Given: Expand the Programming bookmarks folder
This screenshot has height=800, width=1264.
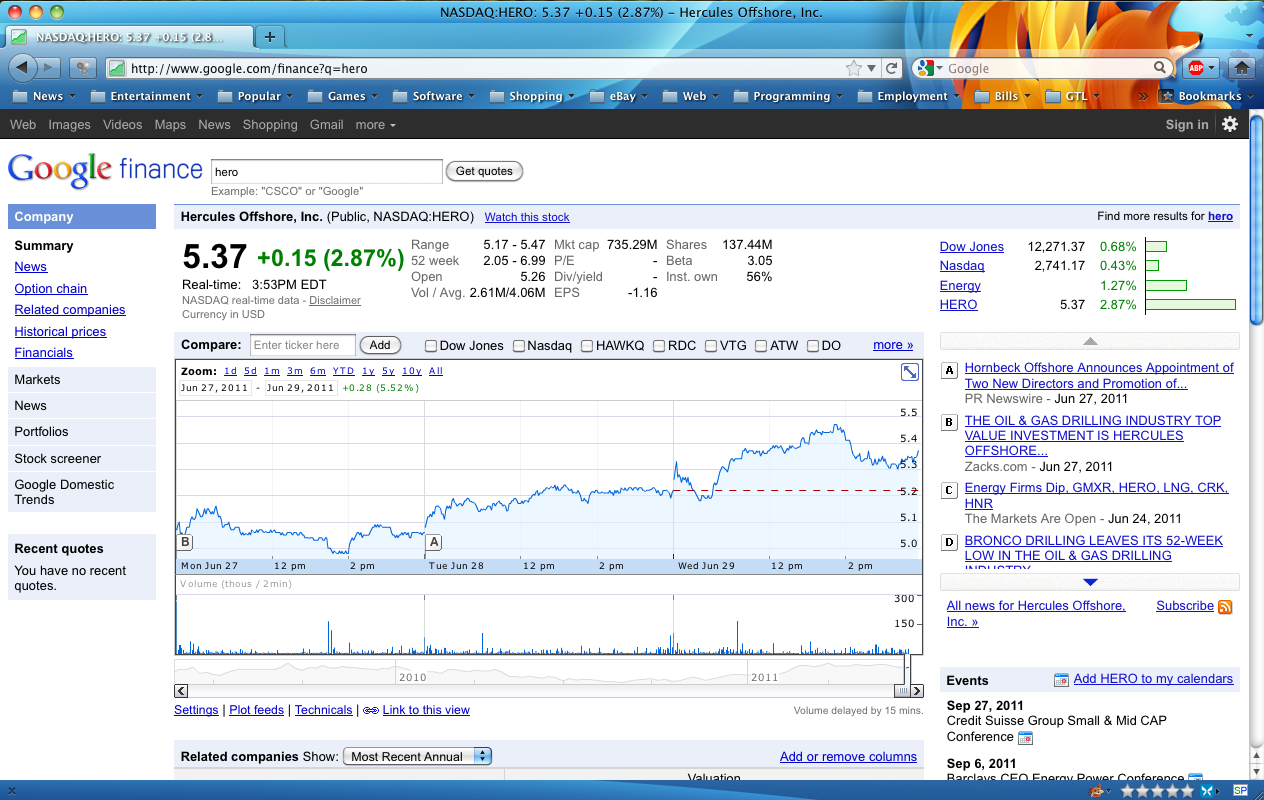Looking at the screenshot, I should [x=789, y=96].
